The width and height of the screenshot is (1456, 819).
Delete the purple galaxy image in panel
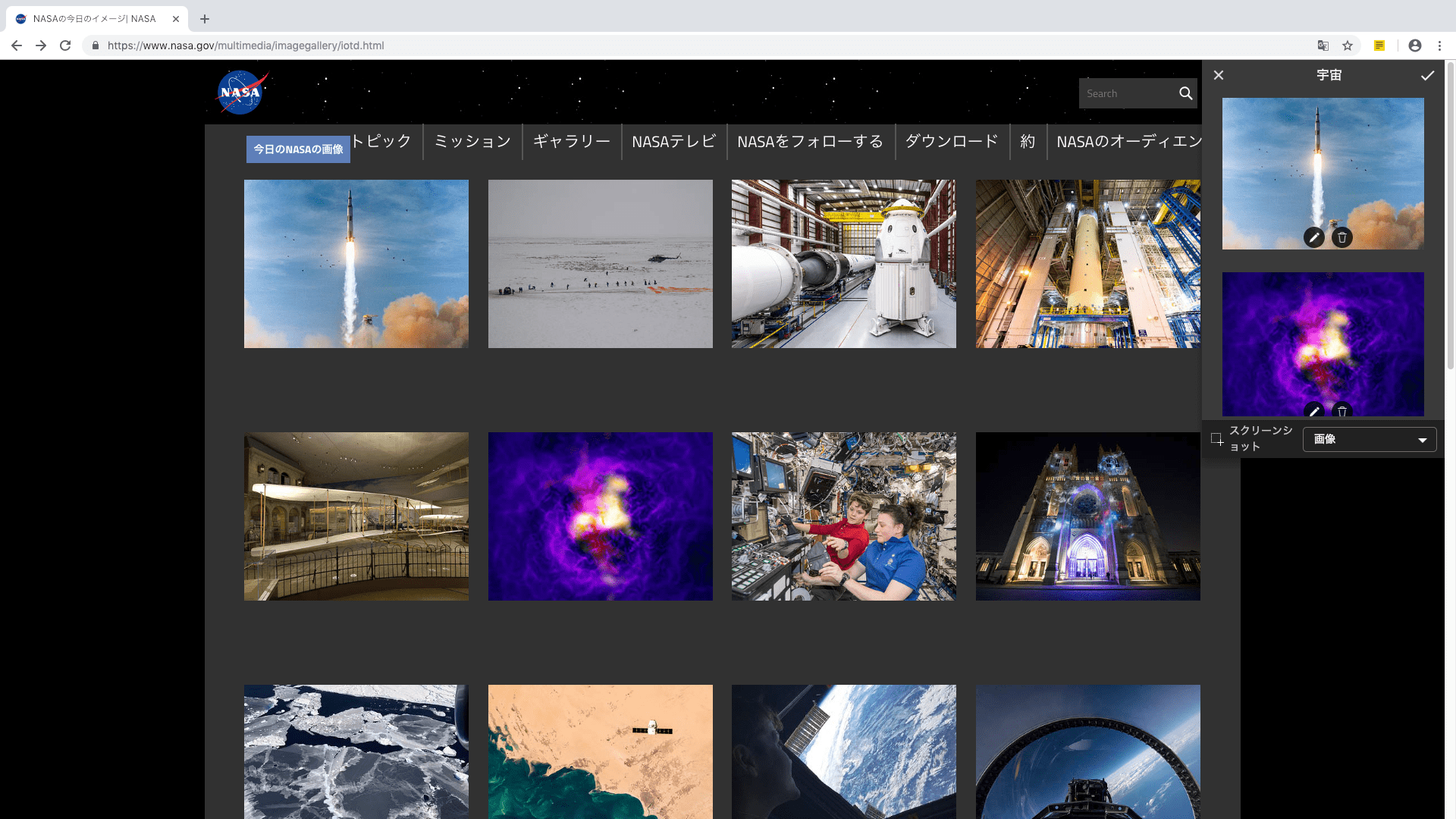[x=1342, y=410]
